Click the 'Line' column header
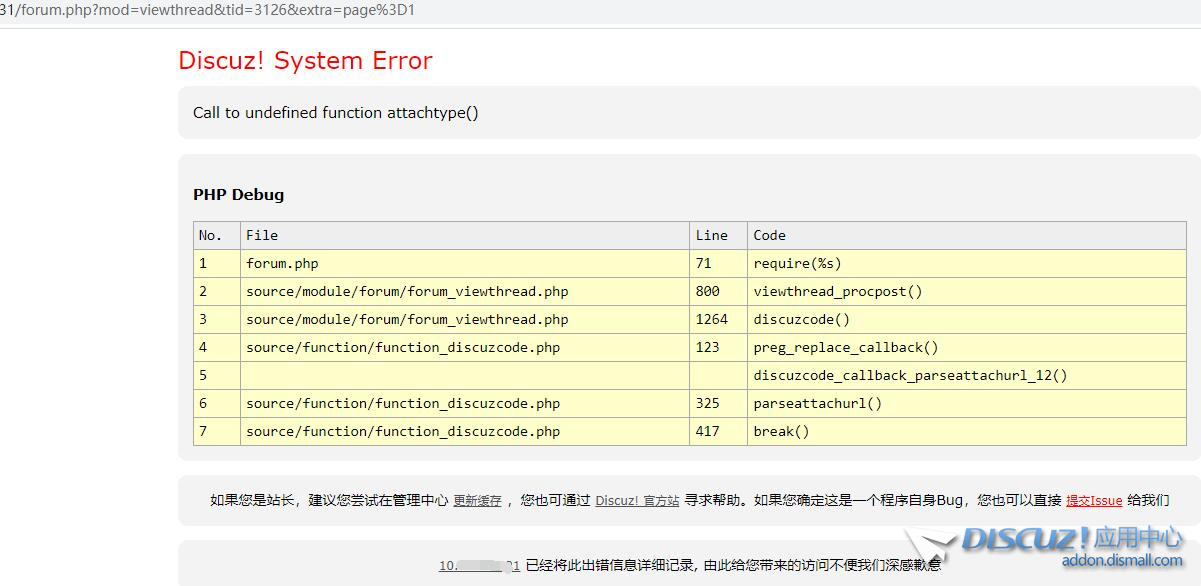Viewport: 1201px width, 586px height. 718,236
